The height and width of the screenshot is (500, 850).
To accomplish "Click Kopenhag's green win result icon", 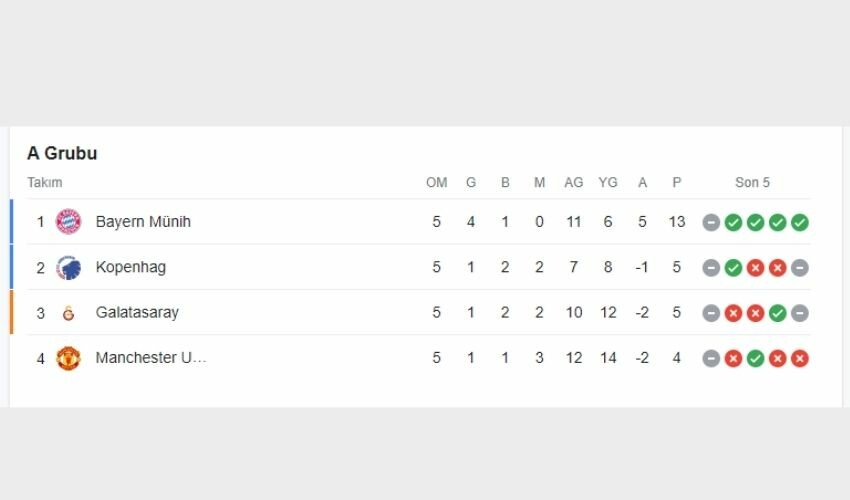I will (x=733, y=267).
